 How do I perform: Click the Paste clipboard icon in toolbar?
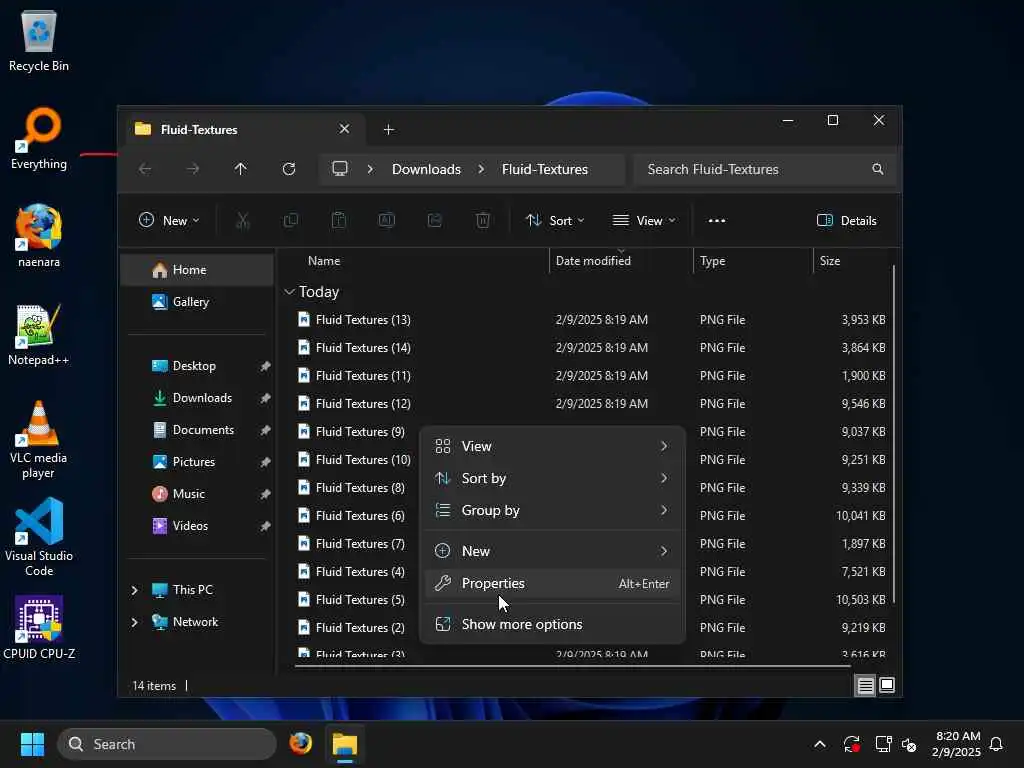tap(338, 221)
